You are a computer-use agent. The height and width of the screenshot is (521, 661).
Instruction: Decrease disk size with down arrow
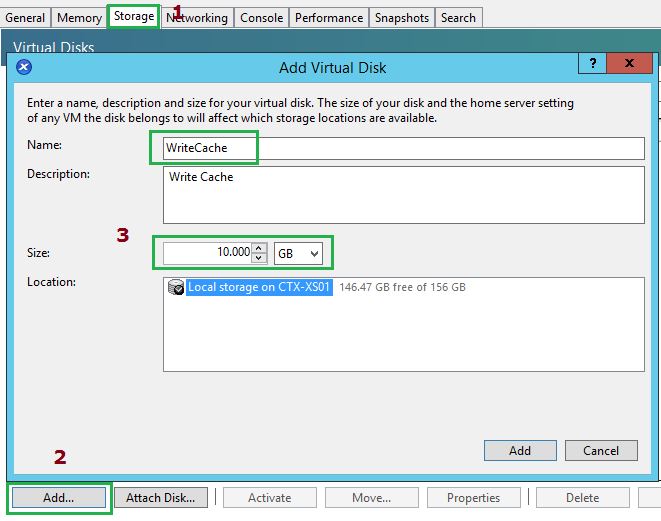click(259, 258)
